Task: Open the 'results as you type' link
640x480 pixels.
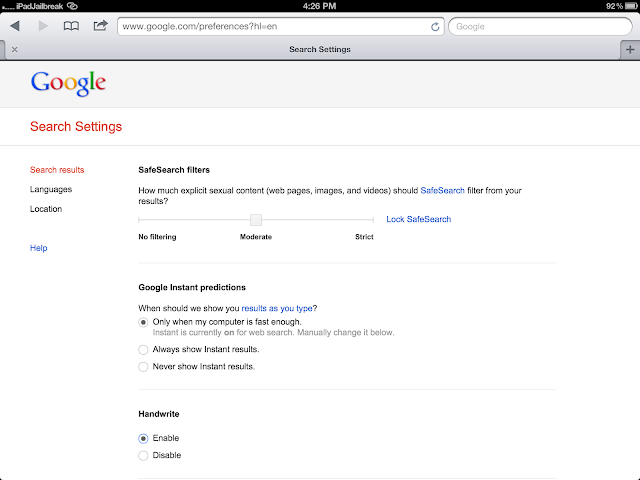Action: pos(286,308)
